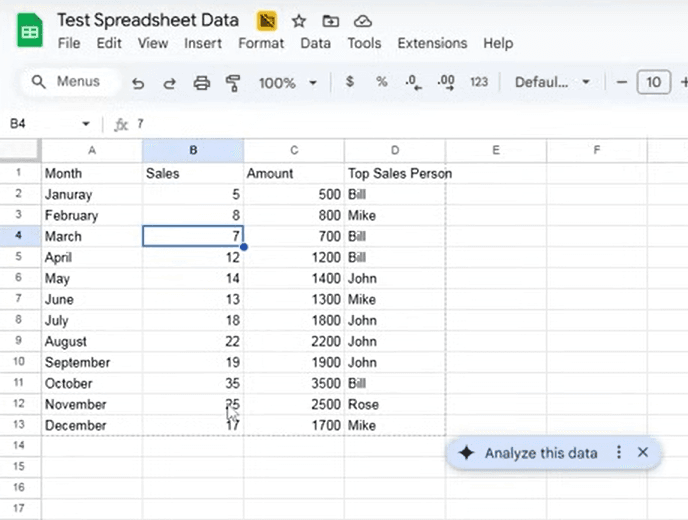Select column A header
This screenshot has height=520, width=688.
point(92,151)
